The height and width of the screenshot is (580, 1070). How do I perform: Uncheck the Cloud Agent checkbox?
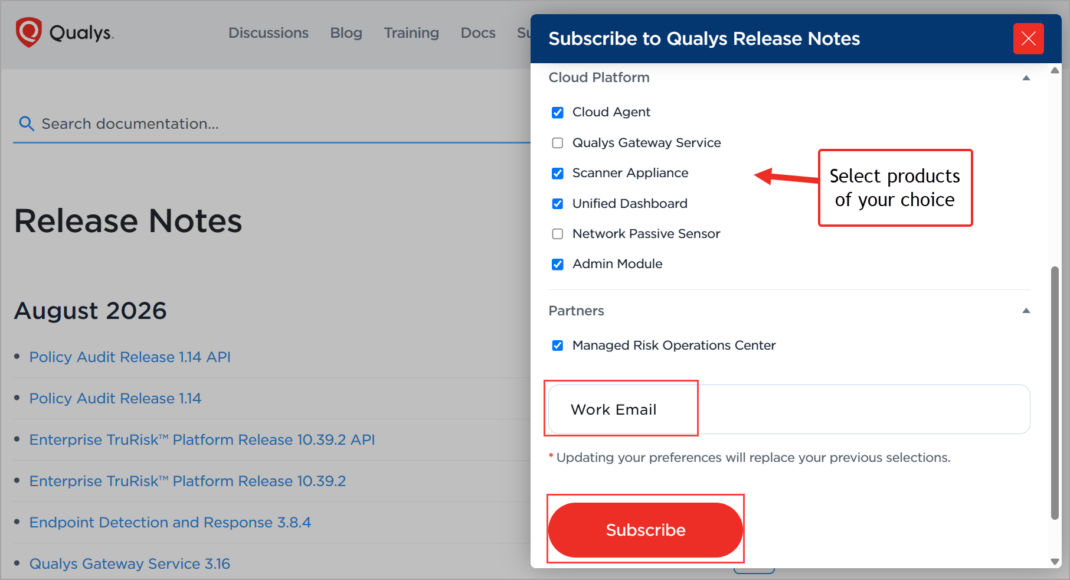pyautogui.click(x=558, y=113)
